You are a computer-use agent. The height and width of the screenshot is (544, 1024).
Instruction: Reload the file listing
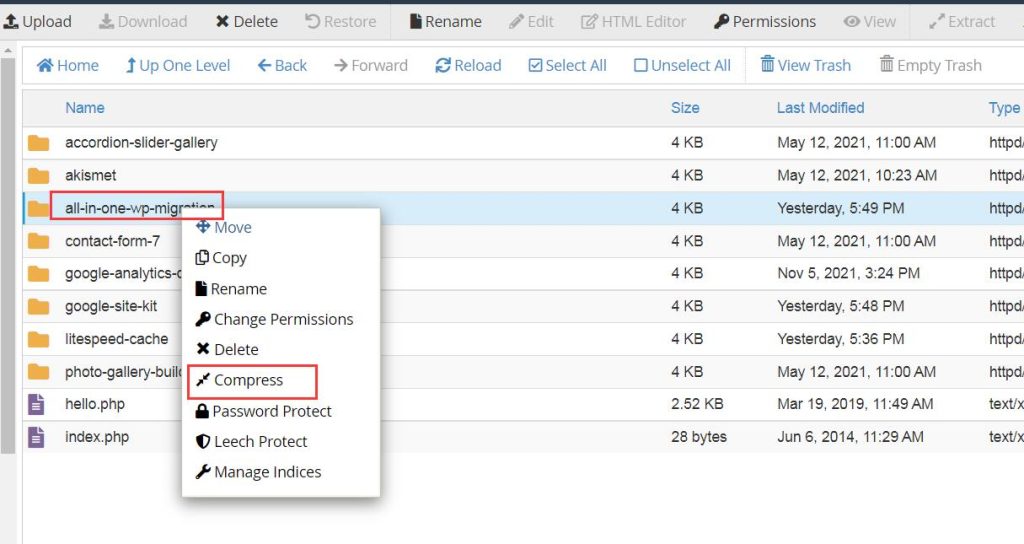[468, 65]
